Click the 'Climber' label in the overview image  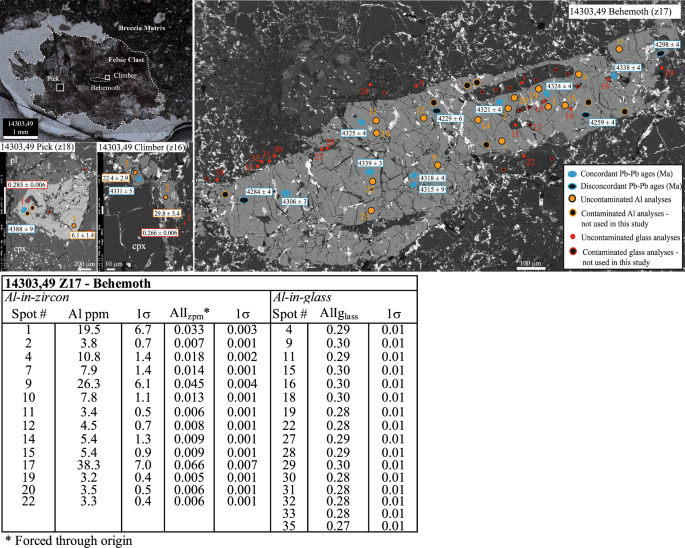coord(125,76)
